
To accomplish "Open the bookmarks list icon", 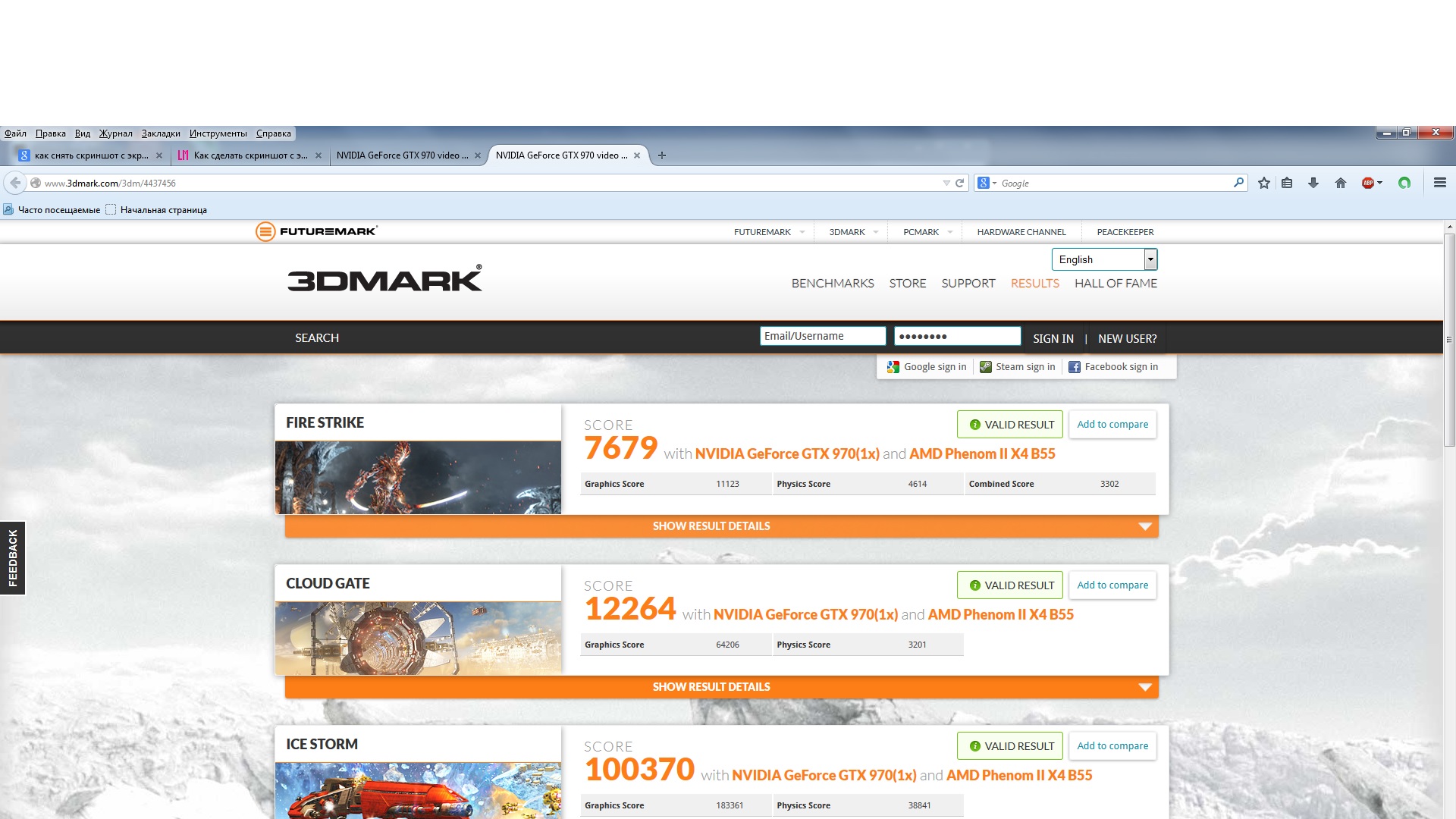I will [x=1287, y=183].
